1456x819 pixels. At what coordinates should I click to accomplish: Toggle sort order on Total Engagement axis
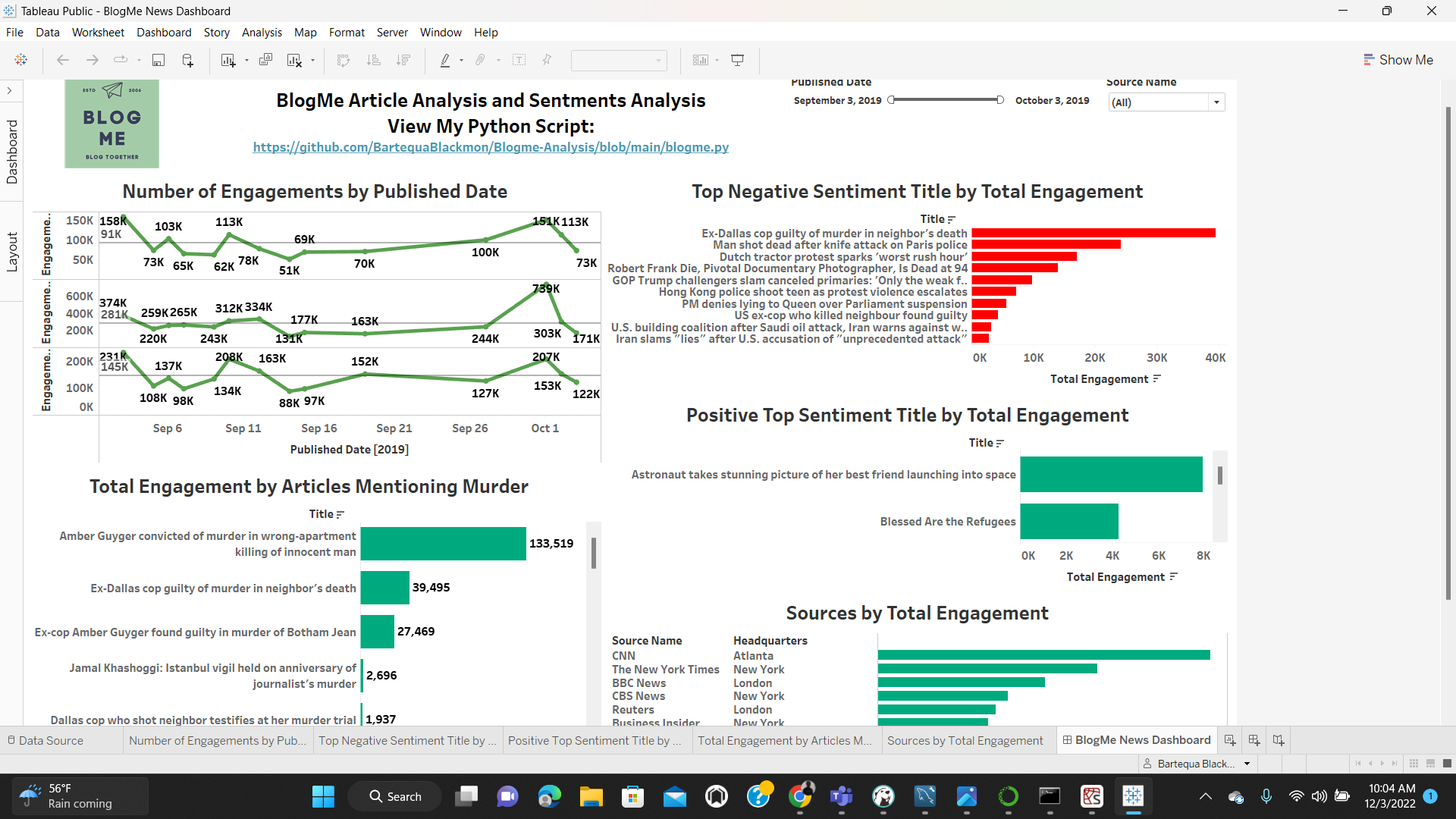pyautogui.click(x=1157, y=378)
